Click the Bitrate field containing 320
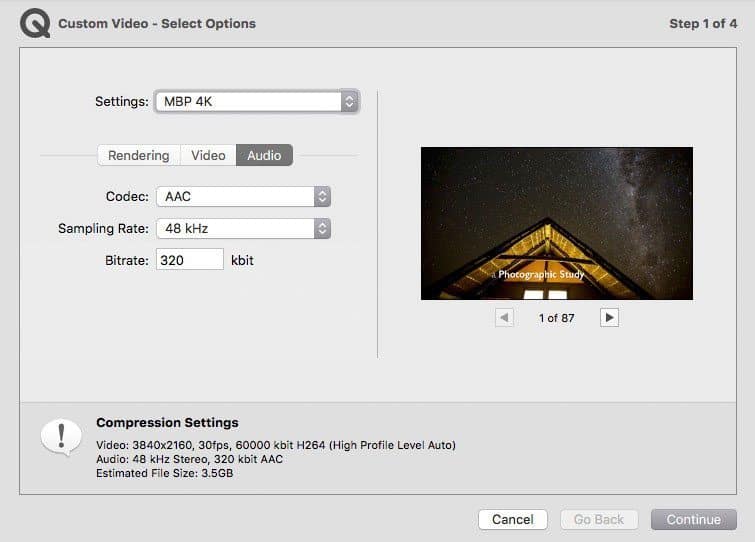 pos(189,260)
